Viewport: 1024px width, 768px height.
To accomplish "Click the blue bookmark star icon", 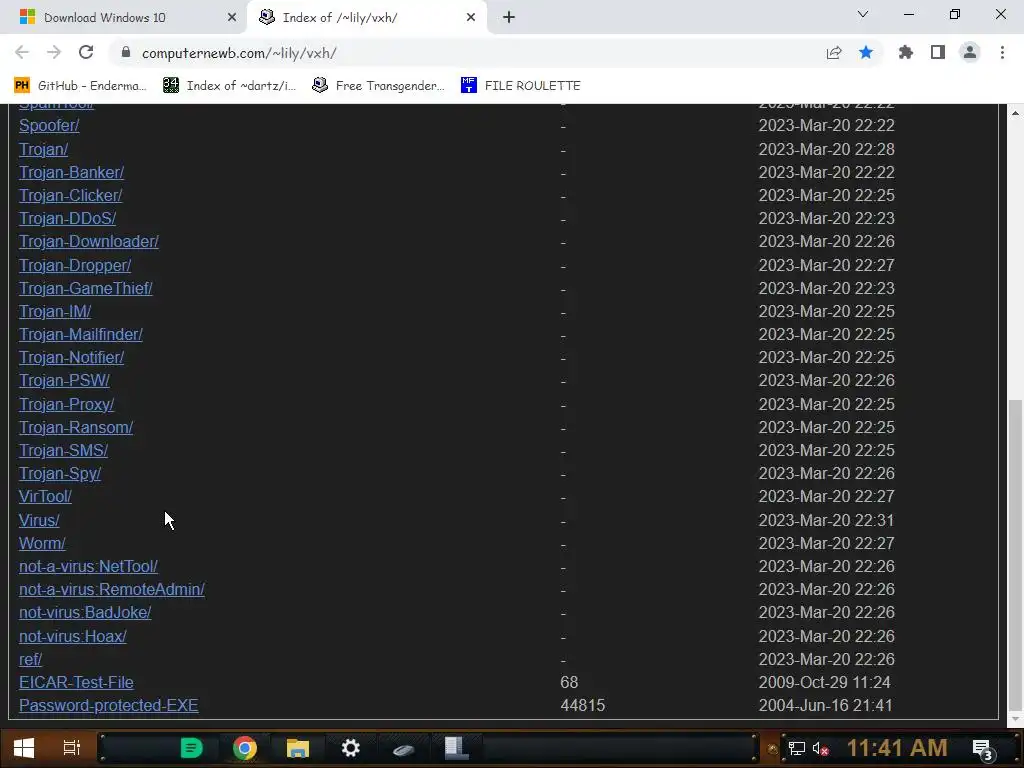I will point(866,52).
